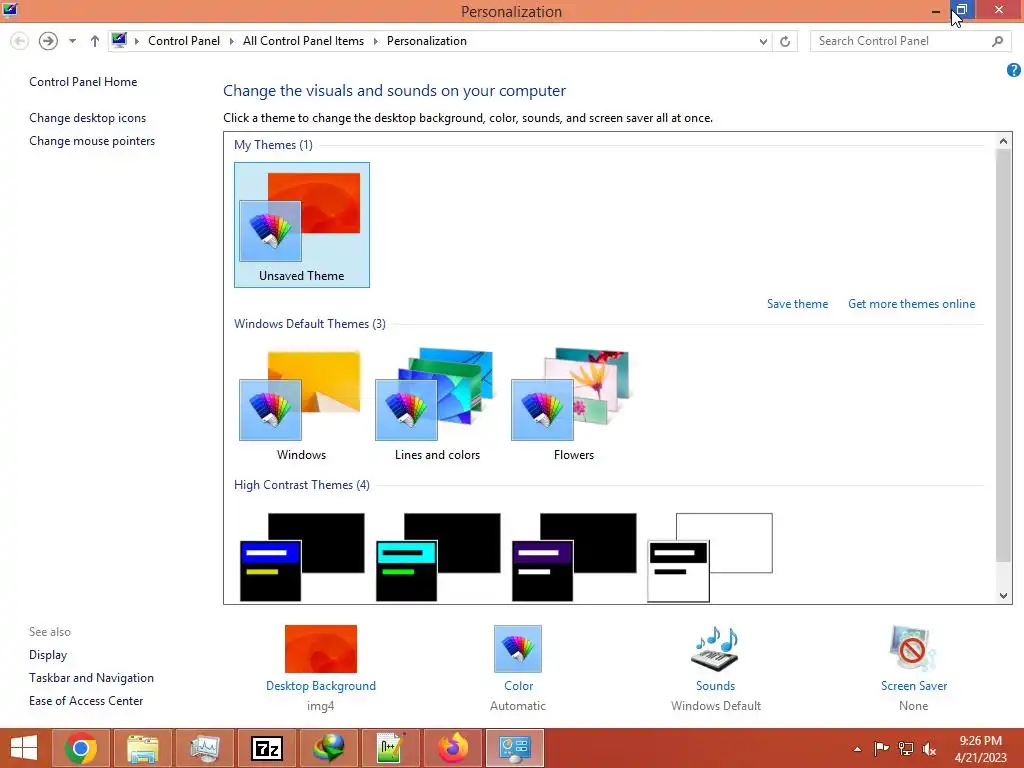Click the Search Control Panel field
Viewport: 1024px width, 768px height.
[x=910, y=41]
